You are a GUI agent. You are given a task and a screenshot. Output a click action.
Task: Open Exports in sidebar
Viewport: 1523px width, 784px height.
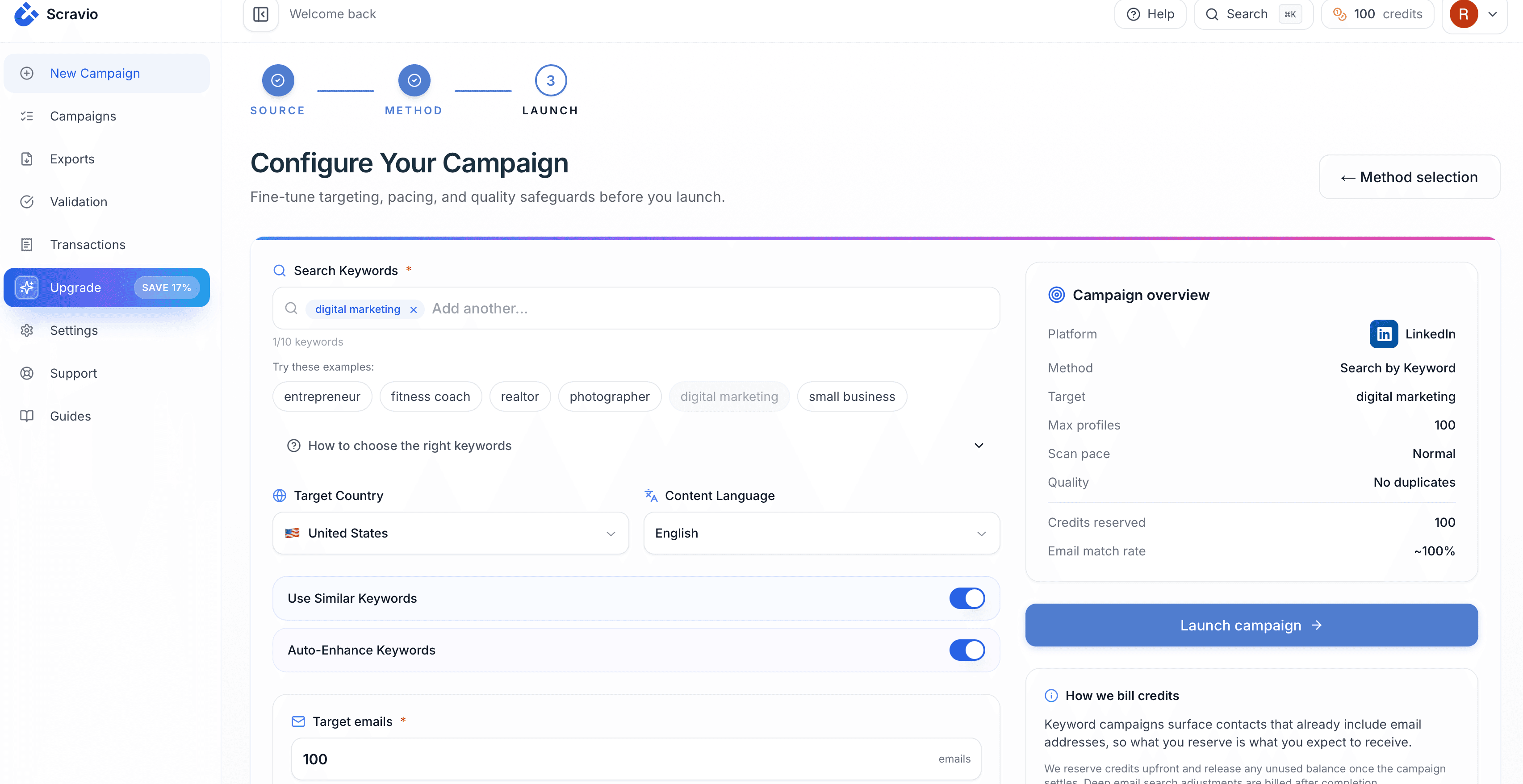(x=106, y=159)
